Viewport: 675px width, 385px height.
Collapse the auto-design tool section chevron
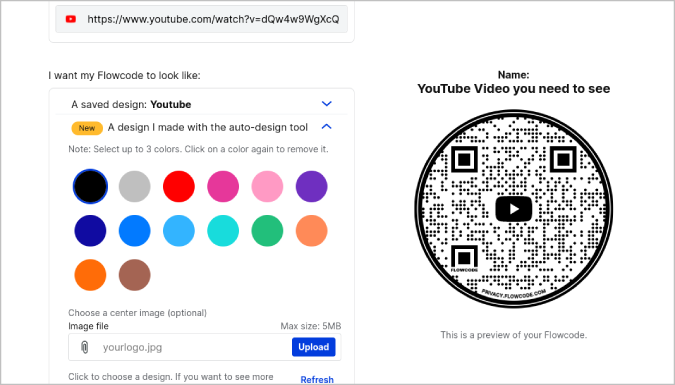(327, 127)
